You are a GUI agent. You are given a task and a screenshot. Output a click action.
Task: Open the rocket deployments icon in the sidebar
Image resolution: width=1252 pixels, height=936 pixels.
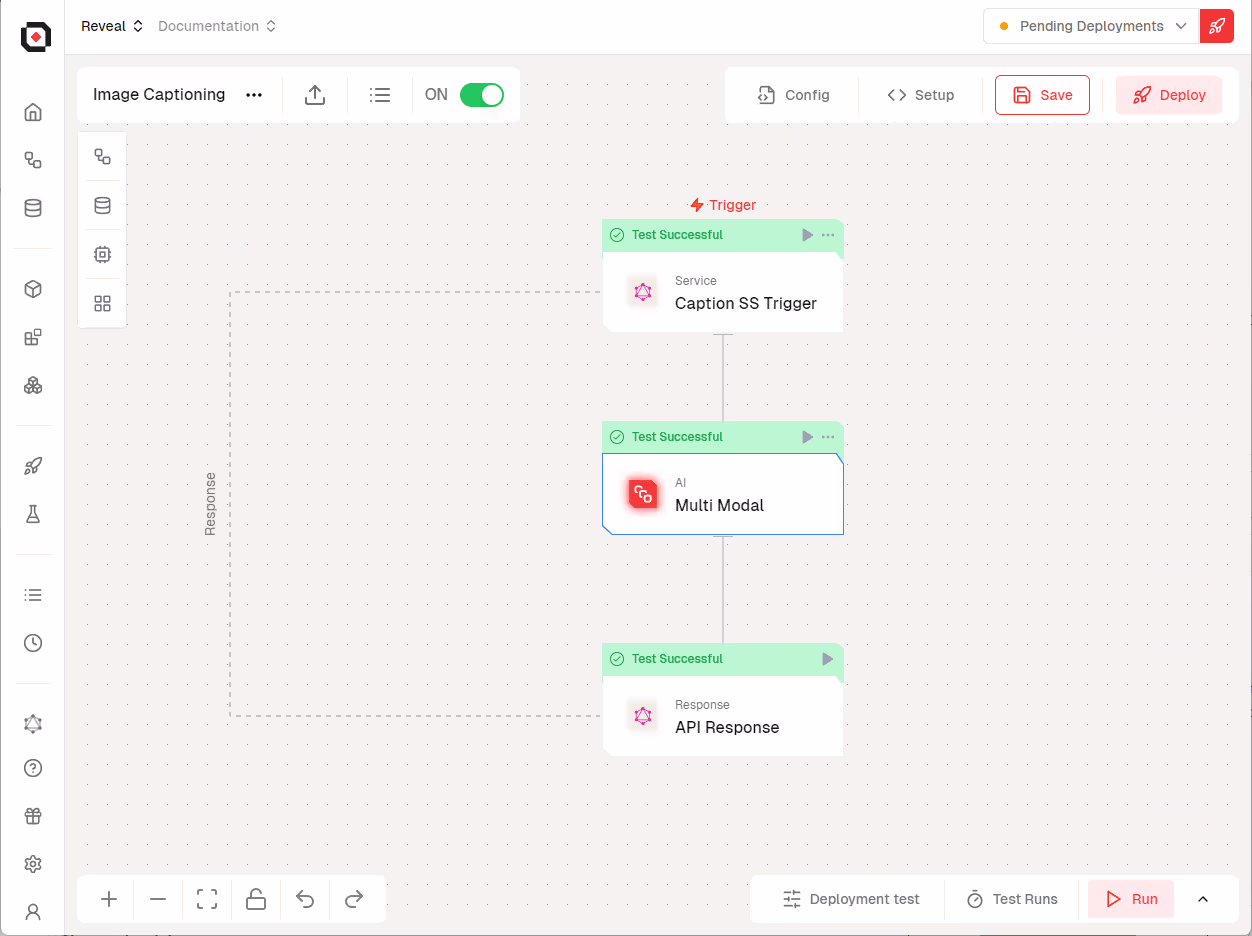tap(33, 466)
